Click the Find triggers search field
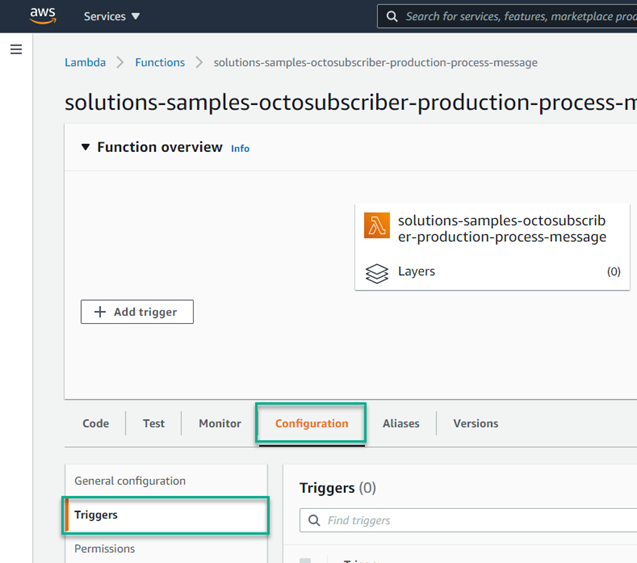 coord(468,520)
